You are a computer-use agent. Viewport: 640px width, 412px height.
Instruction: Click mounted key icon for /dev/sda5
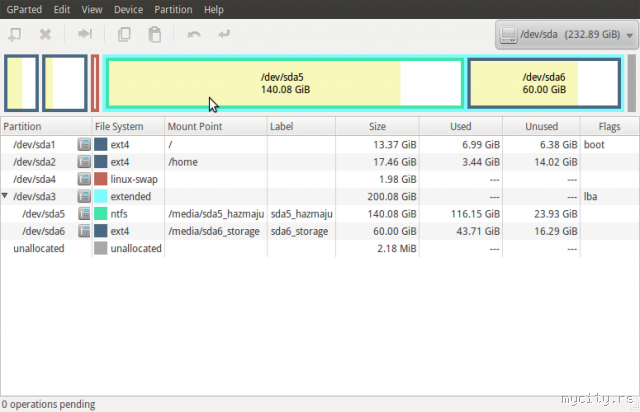tap(84, 214)
